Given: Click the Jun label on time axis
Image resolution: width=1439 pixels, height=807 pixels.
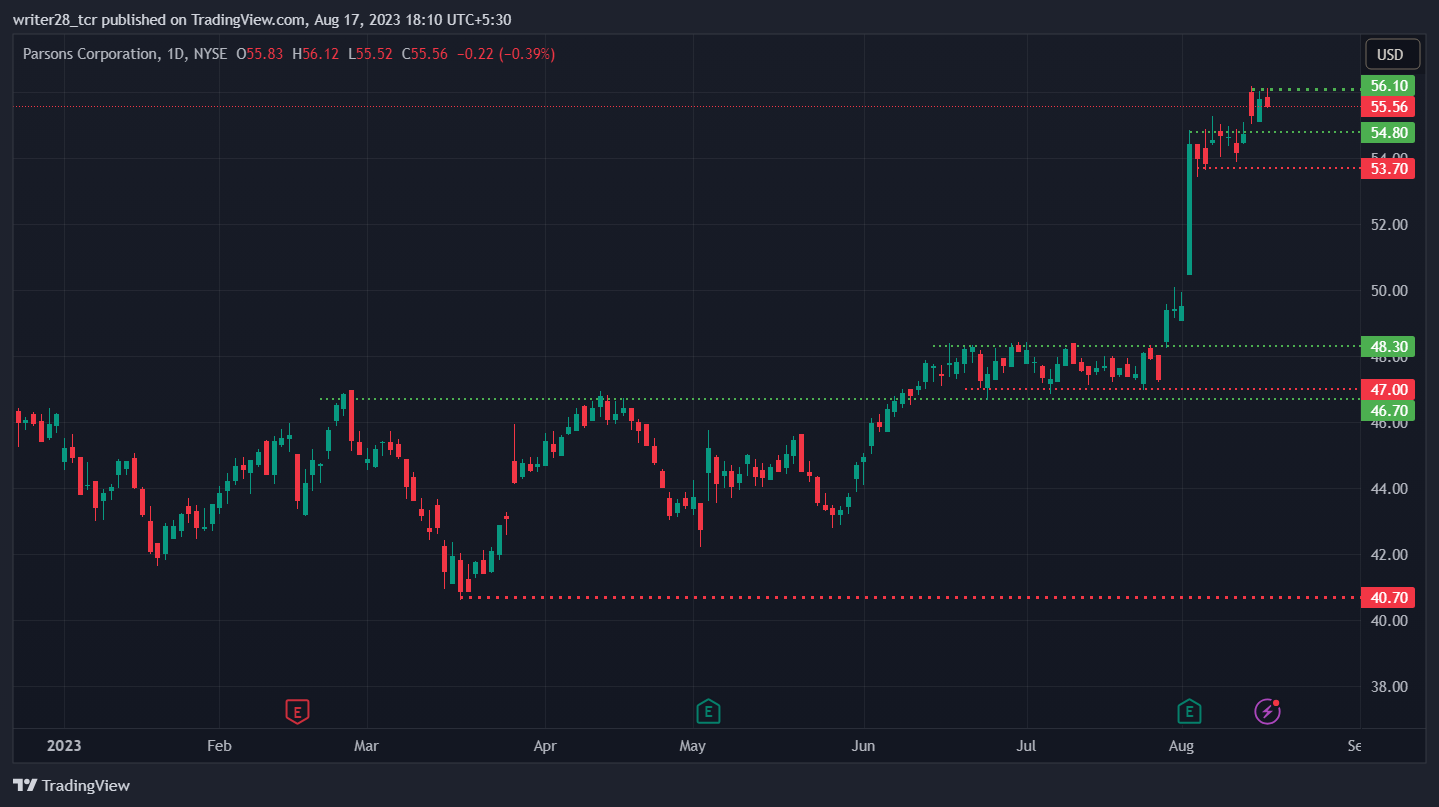Looking at the screenshot, I should (864, 746).
